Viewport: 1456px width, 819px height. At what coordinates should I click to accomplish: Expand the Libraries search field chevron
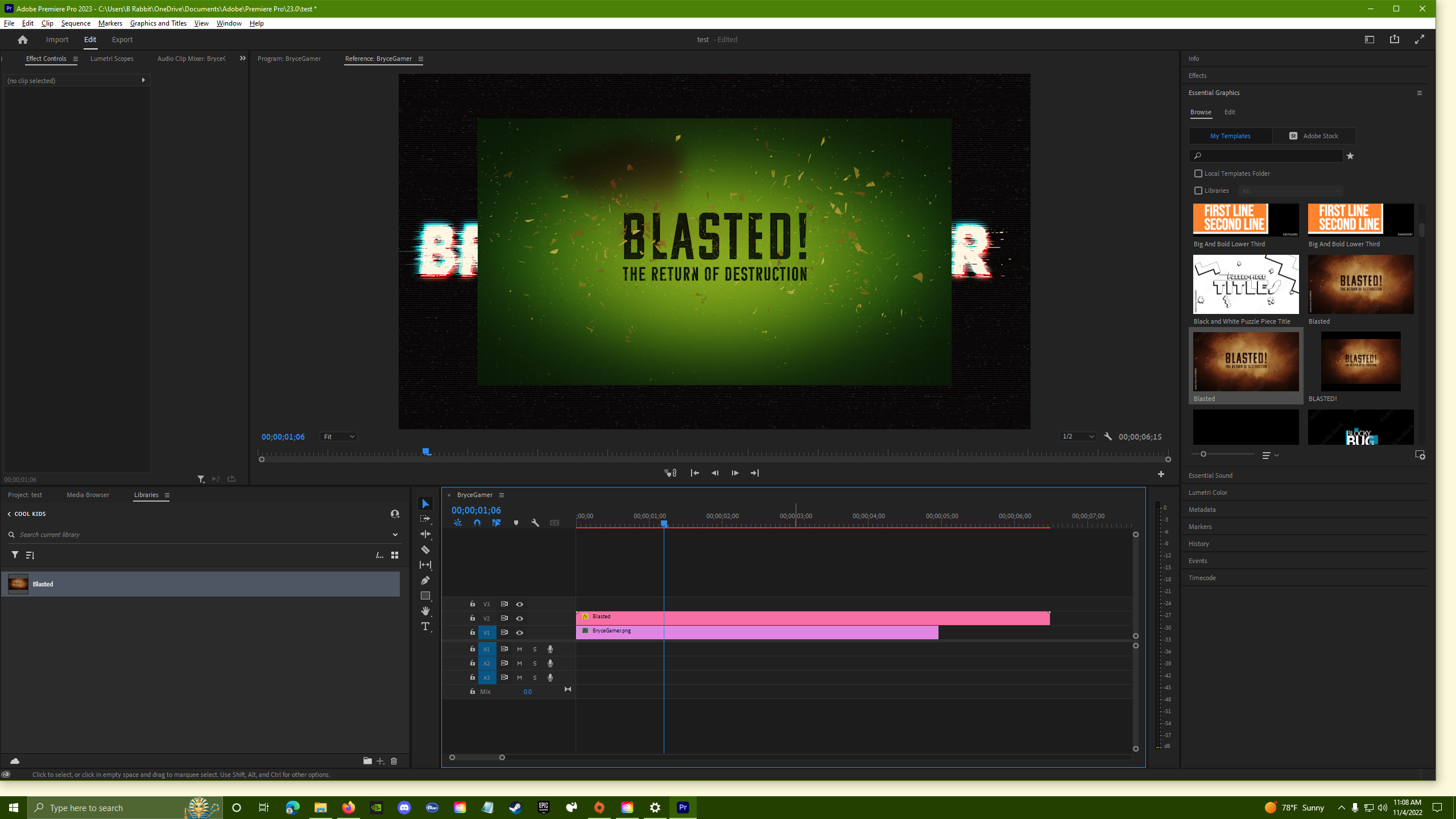[395, 535]
